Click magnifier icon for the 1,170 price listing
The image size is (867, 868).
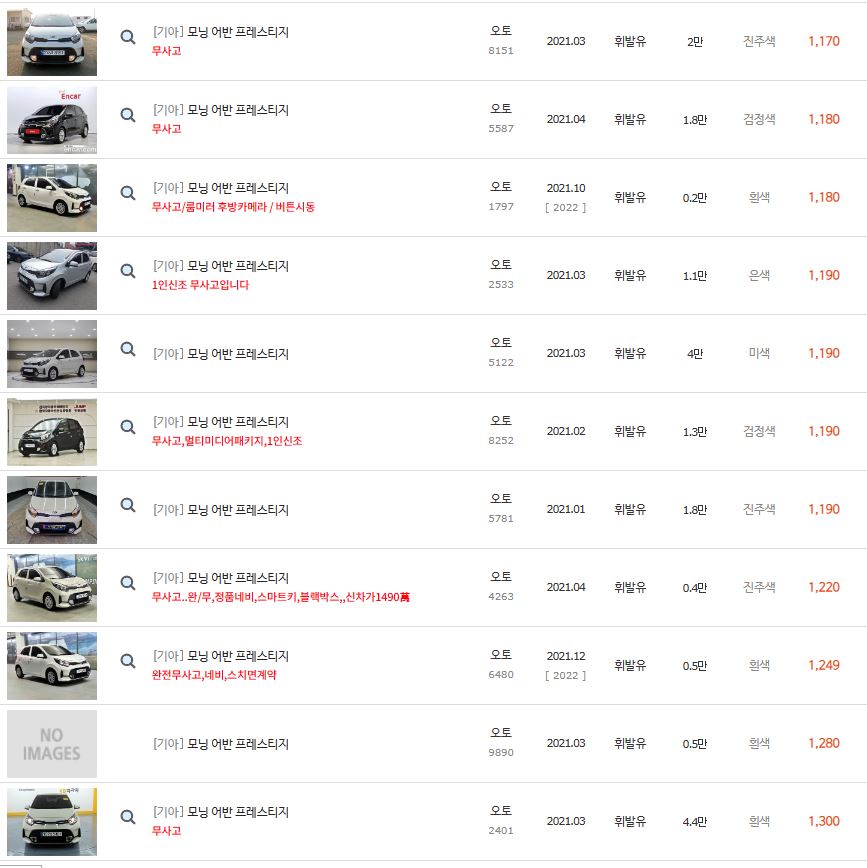pyautogui.click(x=128, y=37)
